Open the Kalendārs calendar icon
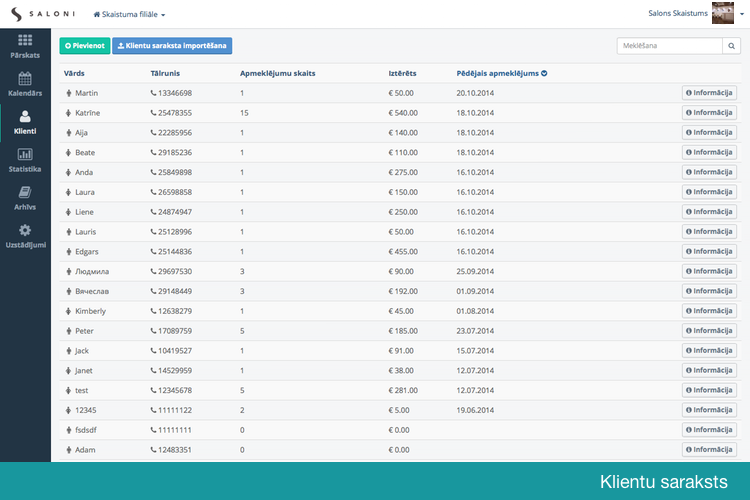Screen dimensions: 750x500 pyautogui.click(x=25, y=78)
